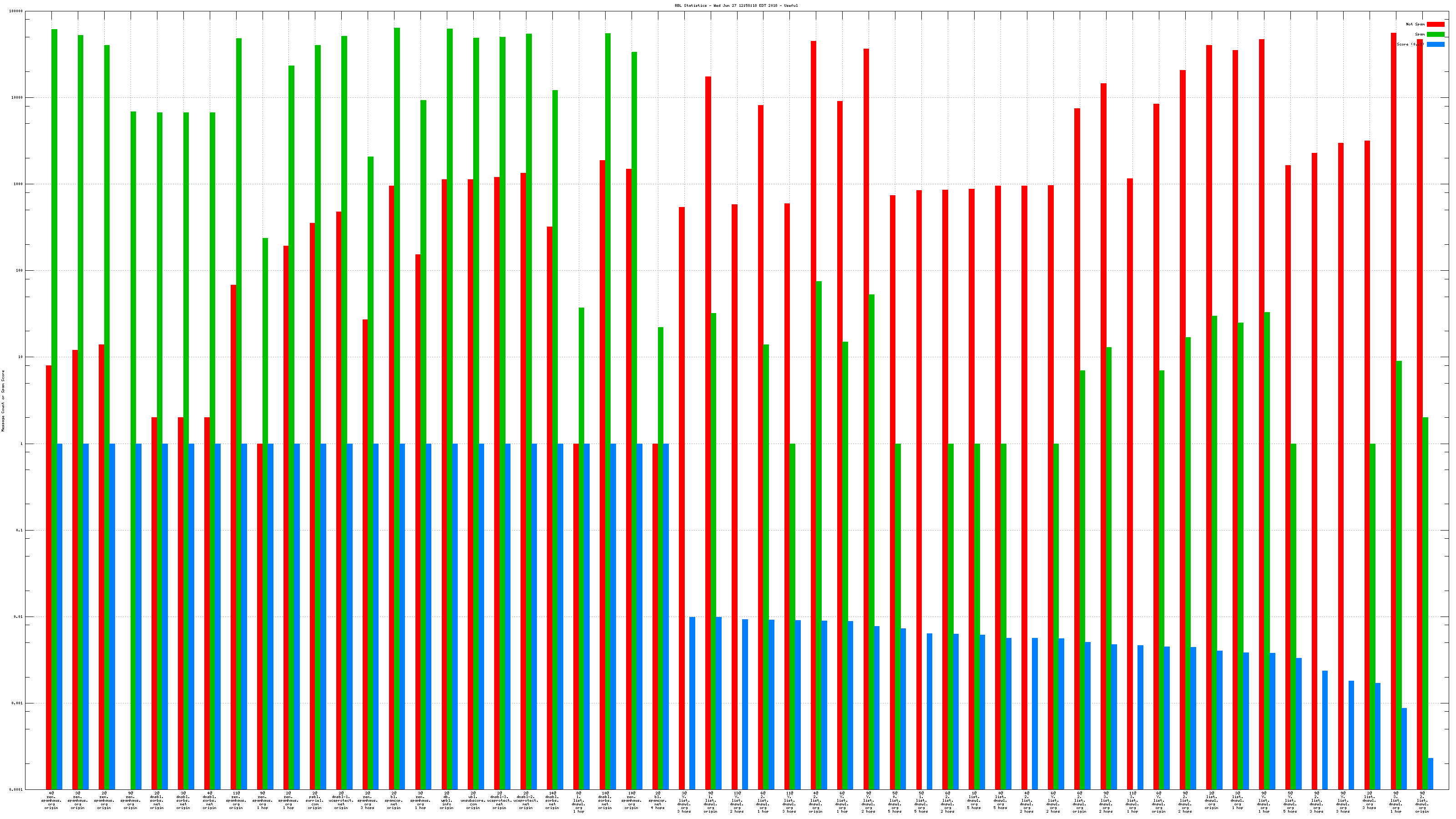This screenshot has width=1456, height=819.
Task: Click the Message Count y-axis label
Action: pyautogui.click(x=3, y=401)
